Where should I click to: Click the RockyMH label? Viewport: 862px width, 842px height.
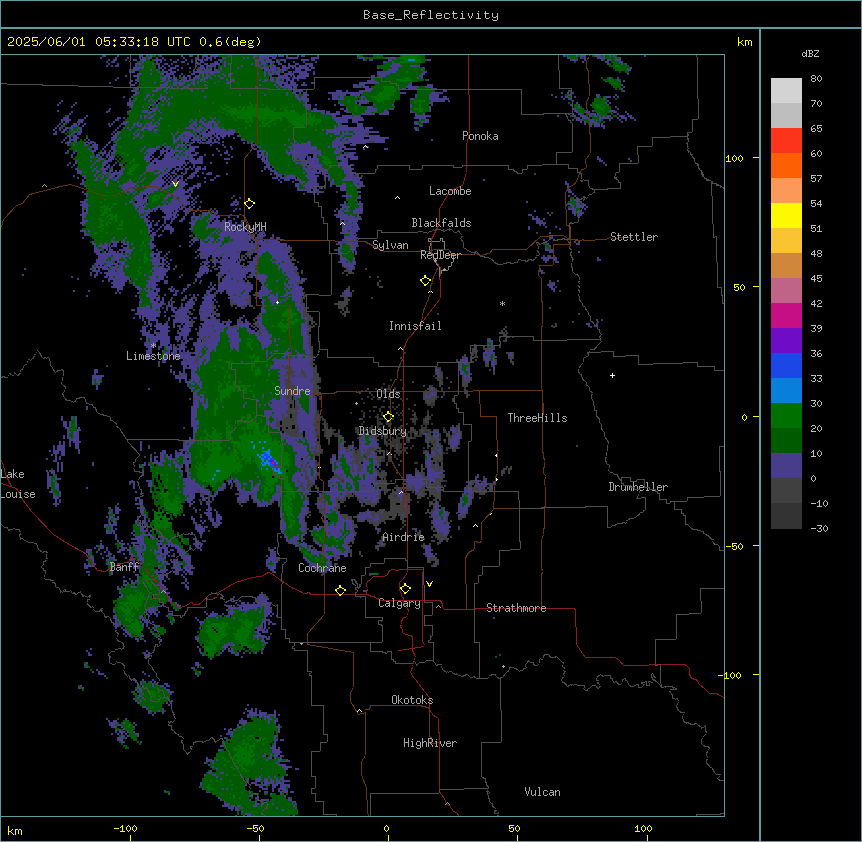tap(245, 227)
